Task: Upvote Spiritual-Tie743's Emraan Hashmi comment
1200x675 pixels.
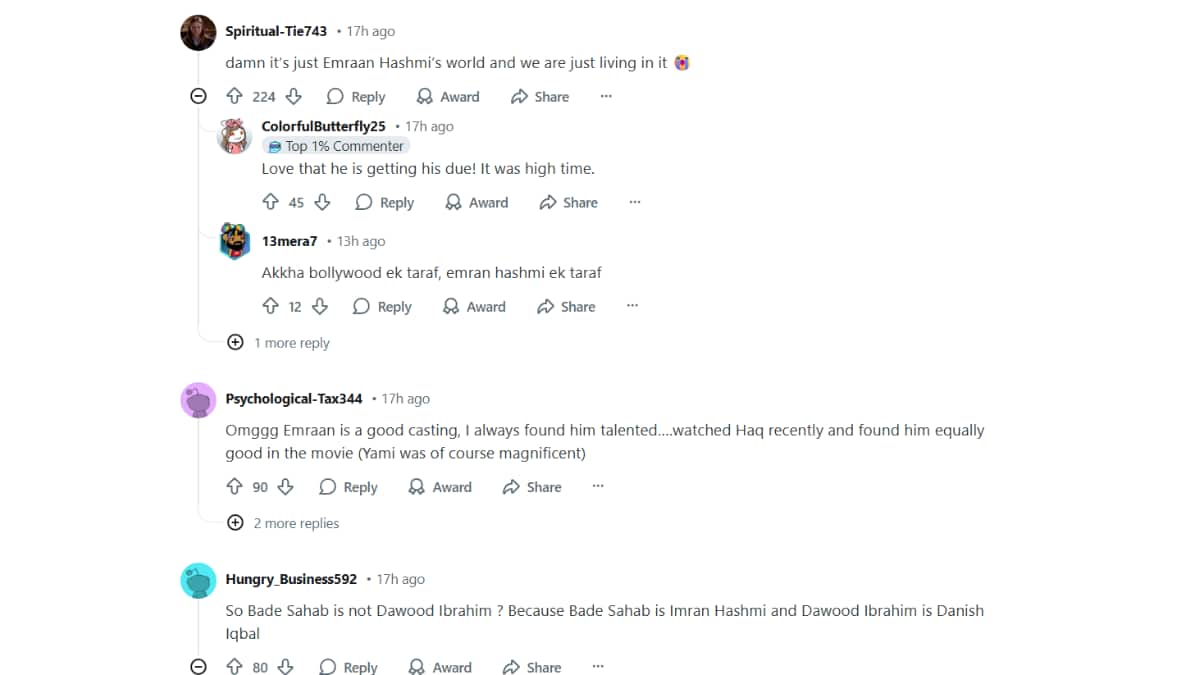Action: [234, 96]
